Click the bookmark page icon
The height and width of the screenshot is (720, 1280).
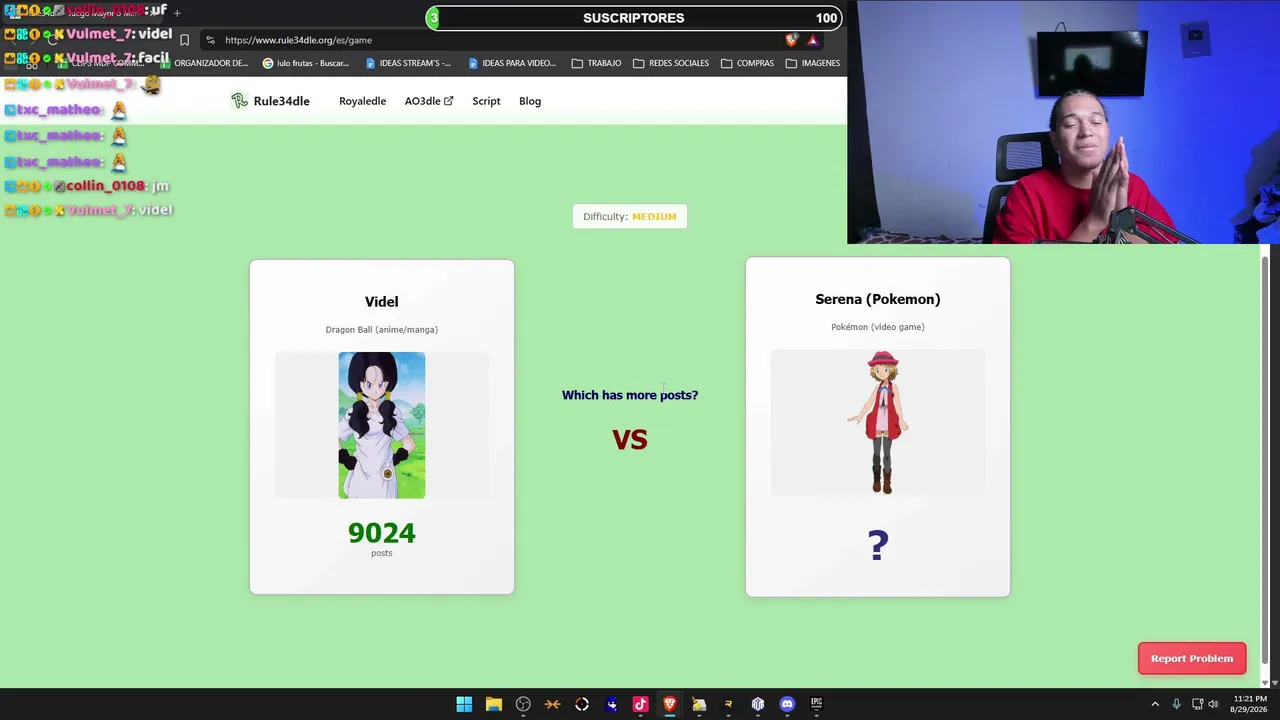pos(184,40)
